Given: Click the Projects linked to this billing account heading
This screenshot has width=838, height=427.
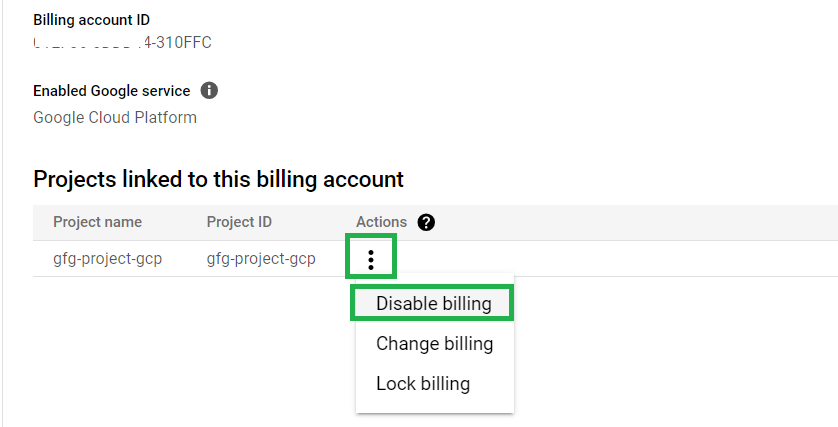Looking at the screenshot, I should coord(218,179).
